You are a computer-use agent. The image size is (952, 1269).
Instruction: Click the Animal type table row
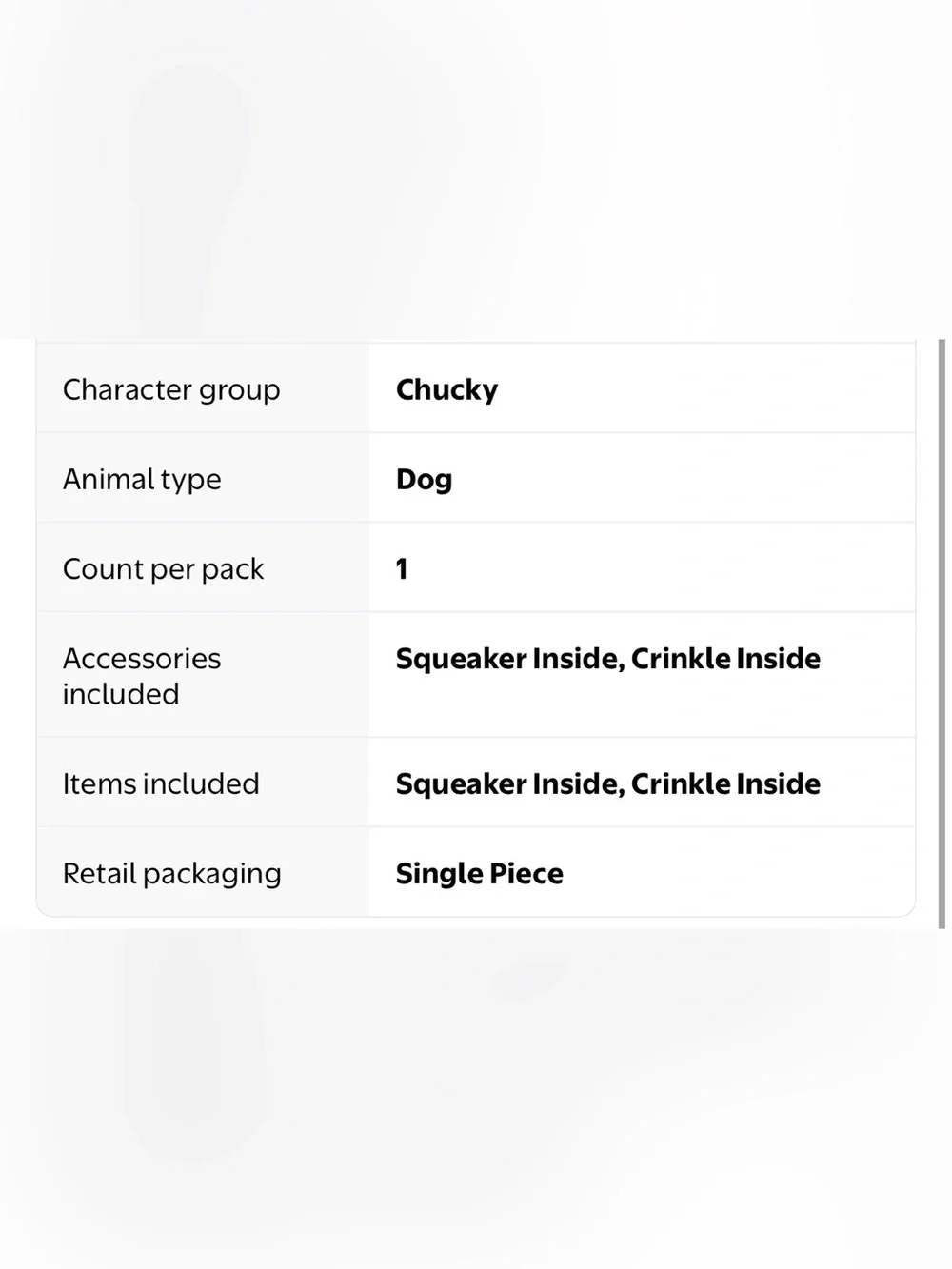[x=476, y=478]
